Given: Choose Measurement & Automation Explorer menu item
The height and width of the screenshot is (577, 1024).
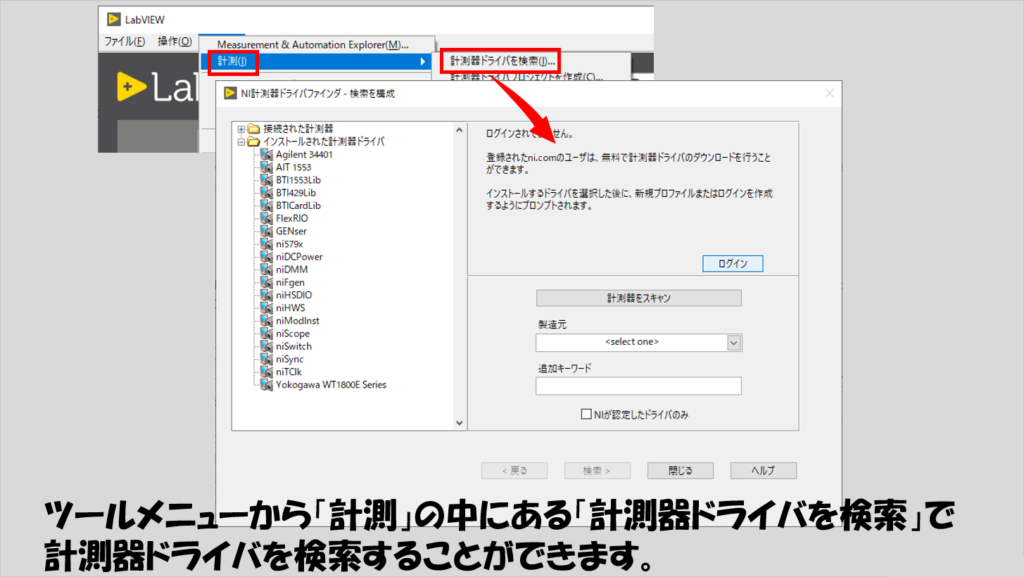Looking at the screenshot, I should coord(313,45).
